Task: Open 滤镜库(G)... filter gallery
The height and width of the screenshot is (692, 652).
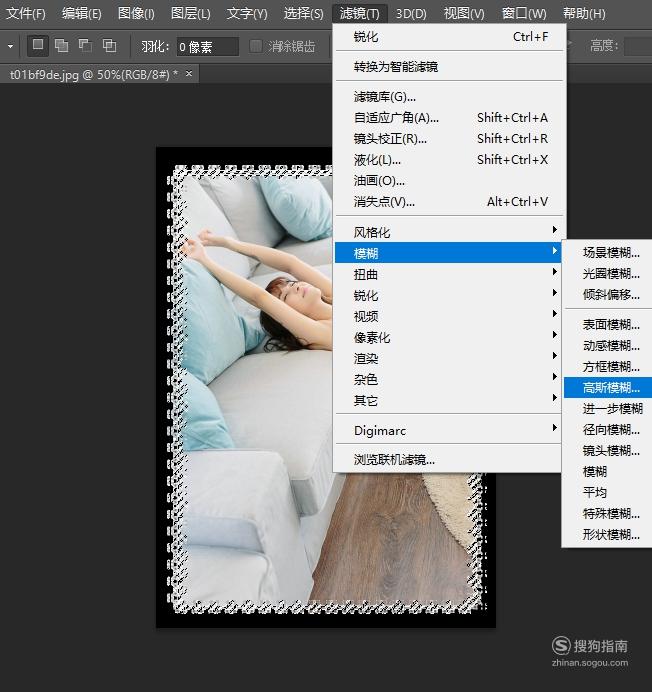Action: (449, 97)
